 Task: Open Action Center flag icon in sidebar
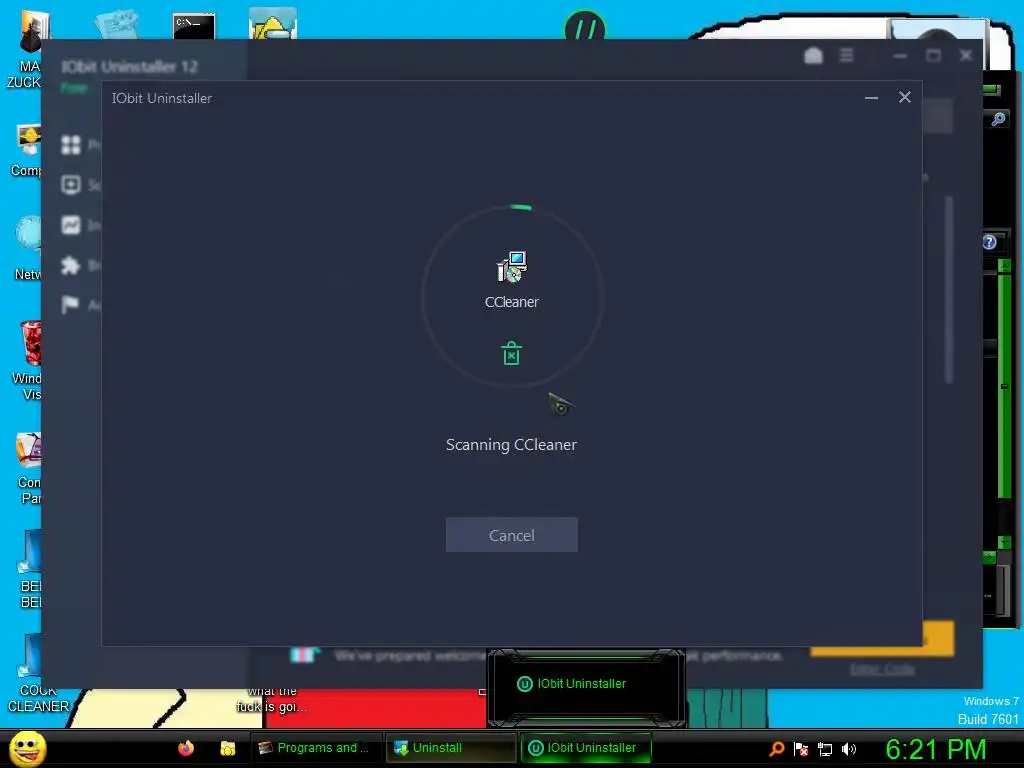pyautogui.click(x=70, y=304)
